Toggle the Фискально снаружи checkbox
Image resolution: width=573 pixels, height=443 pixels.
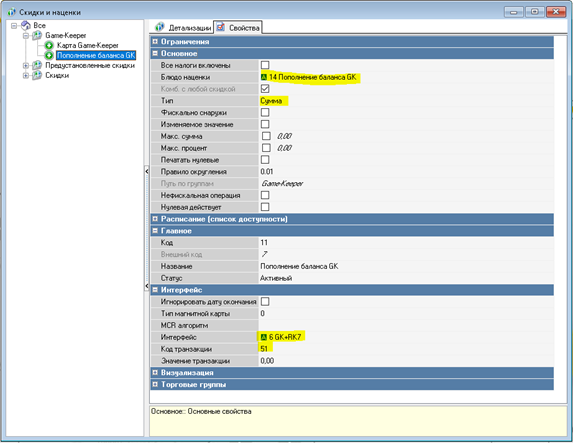[265, 112]
